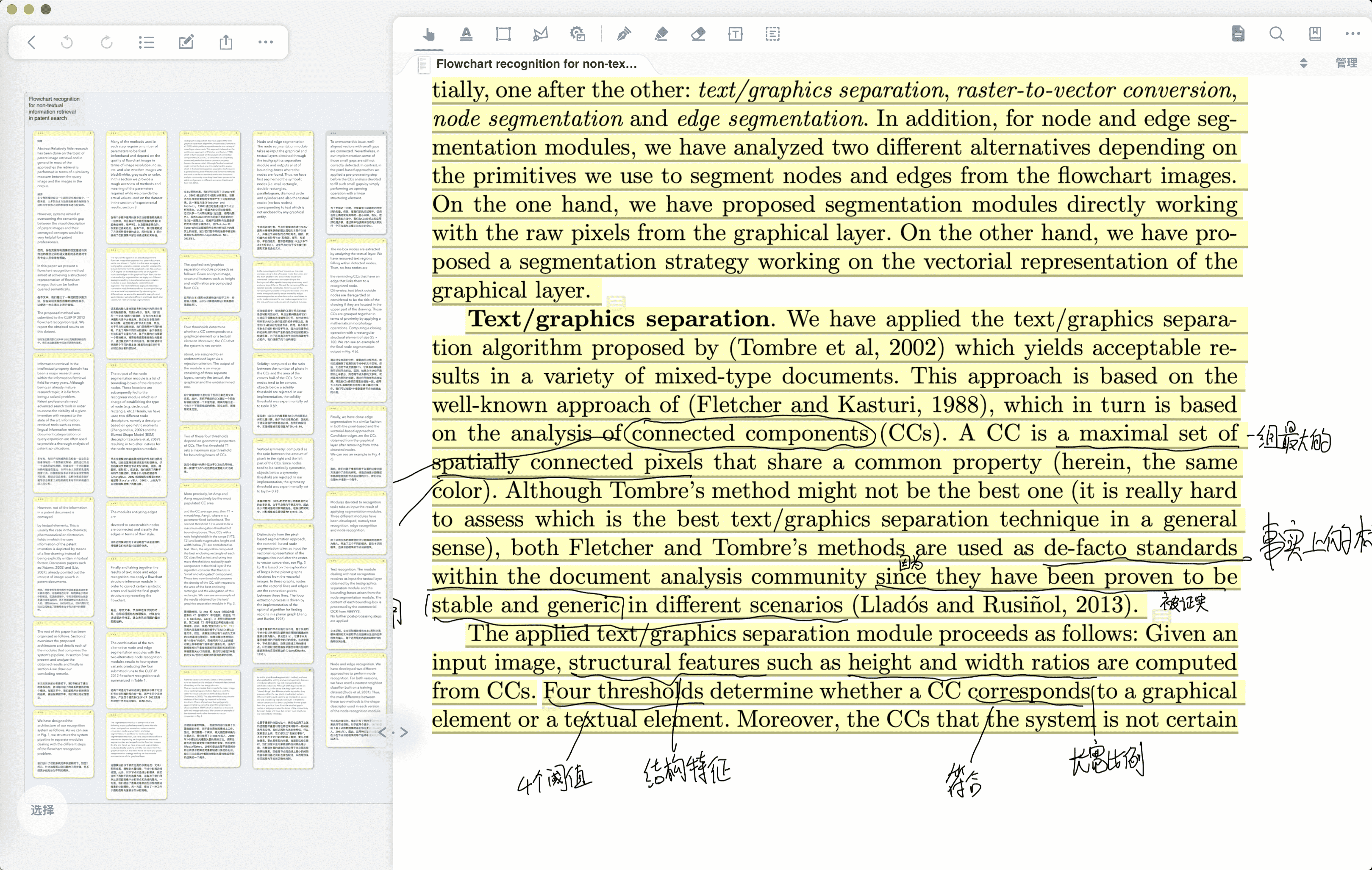The width and height of the screenshot is (1372, 870).
Task: Select the pen drawing tool
Action: [623, 35]
